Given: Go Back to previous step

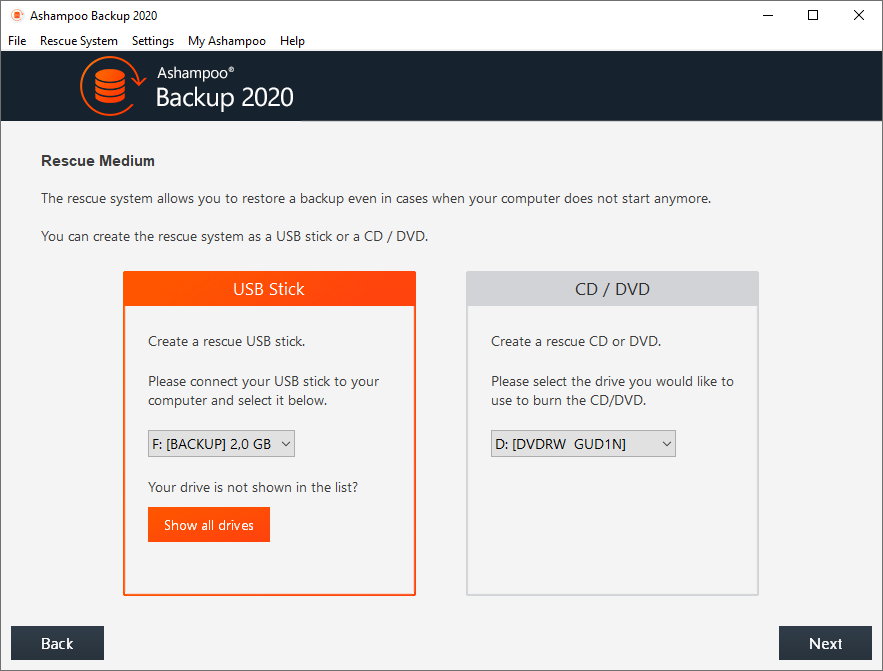Looking at the screenshot, I should click(57, 643).
